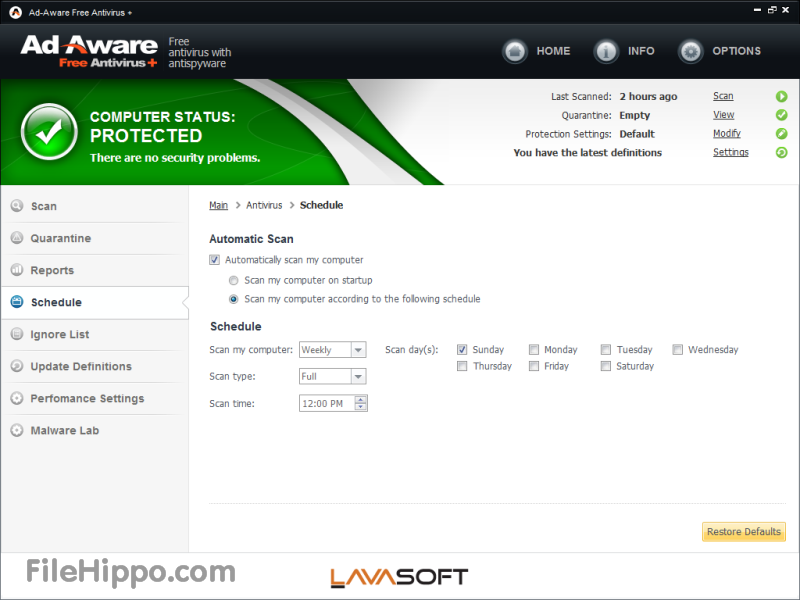Click the Modify link for Protection Settings

[727, 134]
